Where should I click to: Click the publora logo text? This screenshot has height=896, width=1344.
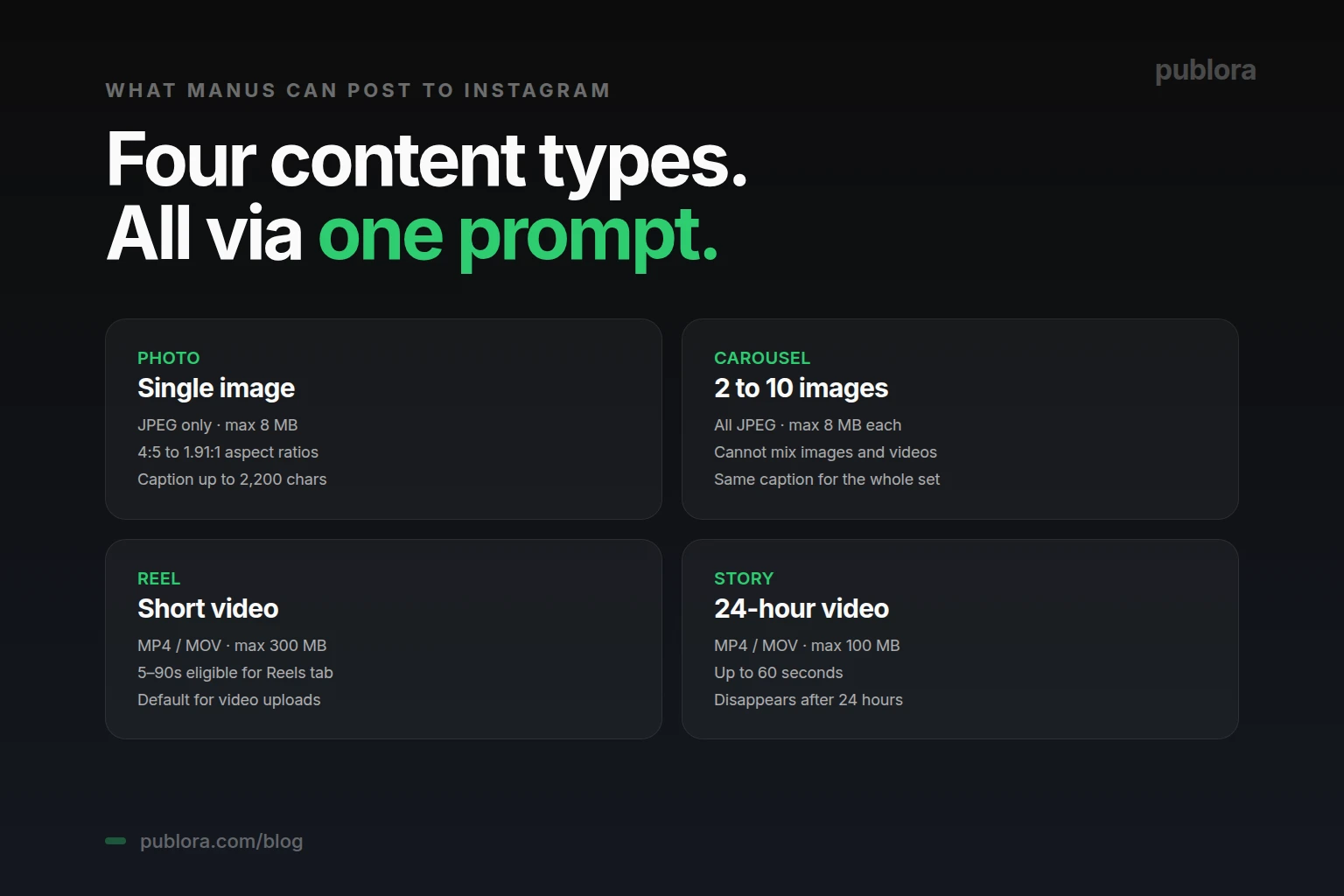[x=1205, y=71]
